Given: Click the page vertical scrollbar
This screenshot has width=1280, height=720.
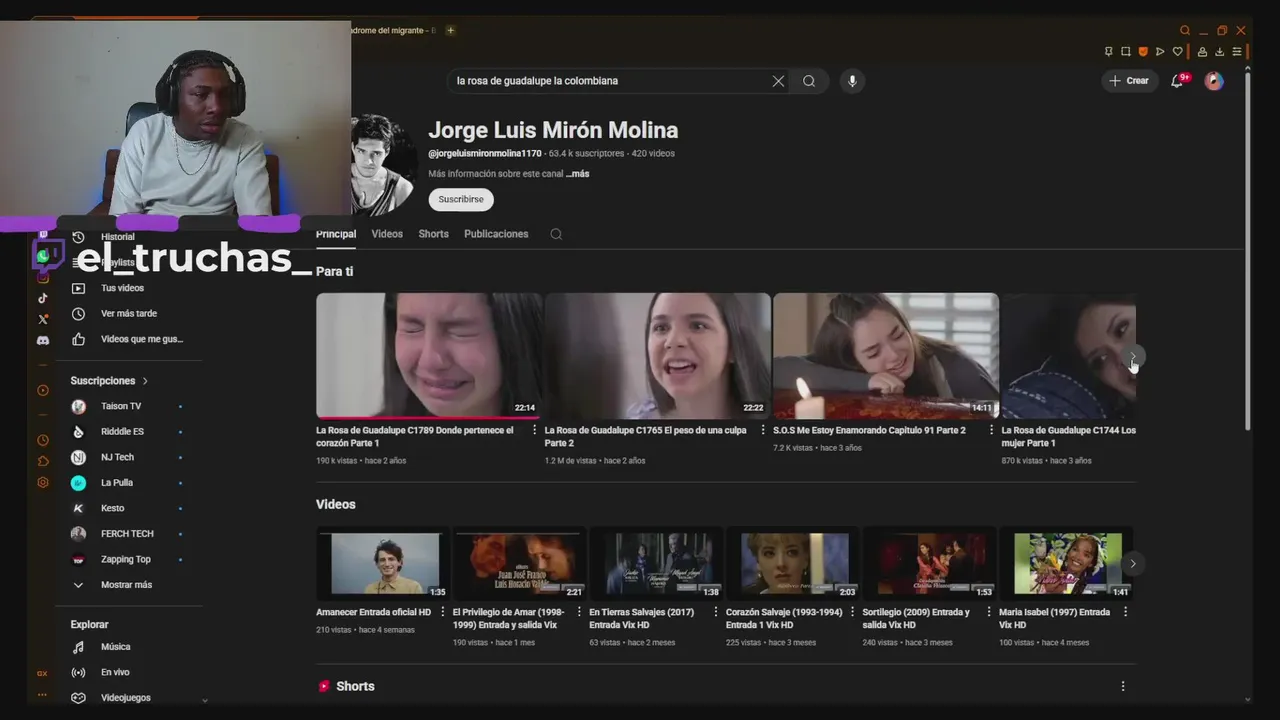Looking at the screenshot, I should [1248, 250].
